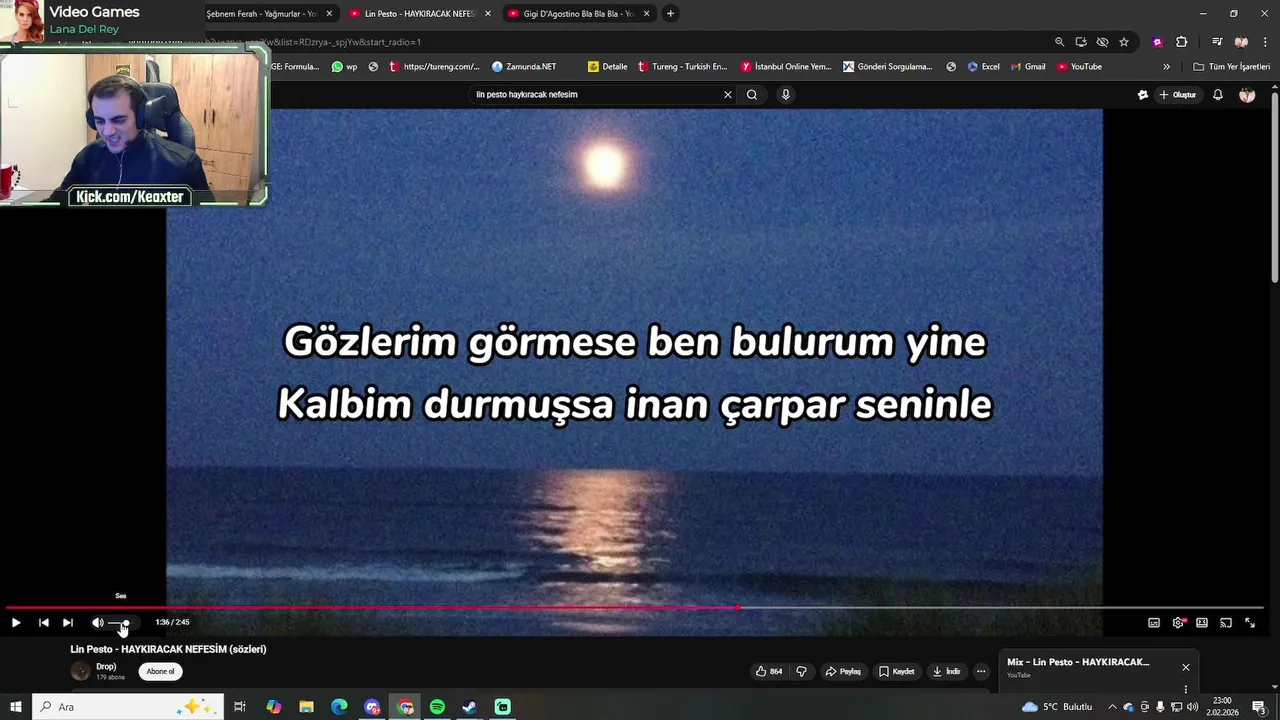Image resolution: width=1280 pixels, height=720 pixels.
Task: Run search with magnifier button
Action: click(752, 94)
